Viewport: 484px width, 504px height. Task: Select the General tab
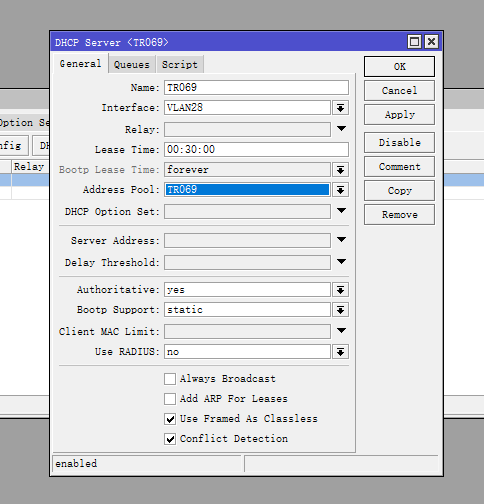80,64
